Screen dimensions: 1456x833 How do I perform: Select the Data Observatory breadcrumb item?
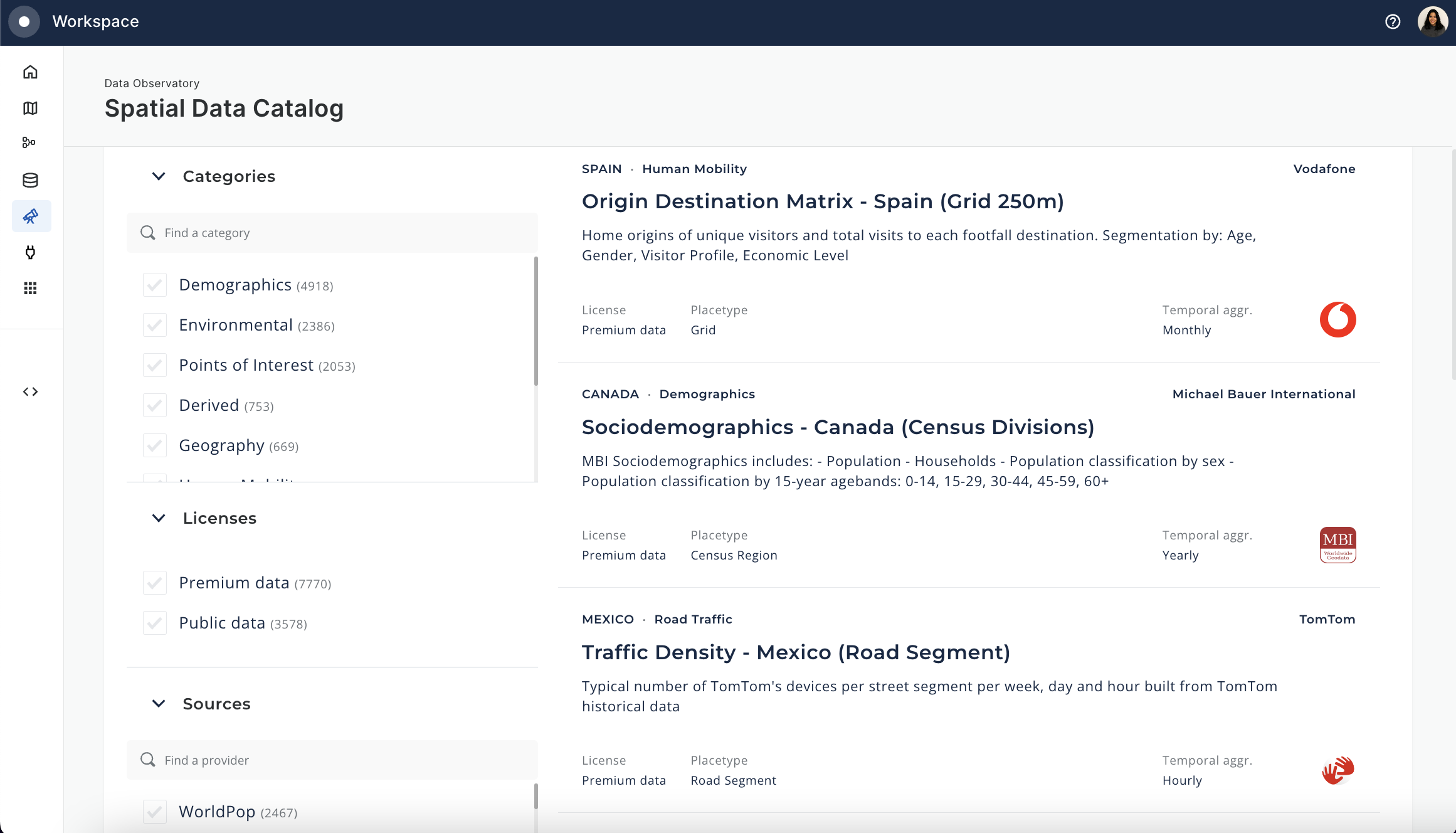point(151,83)
